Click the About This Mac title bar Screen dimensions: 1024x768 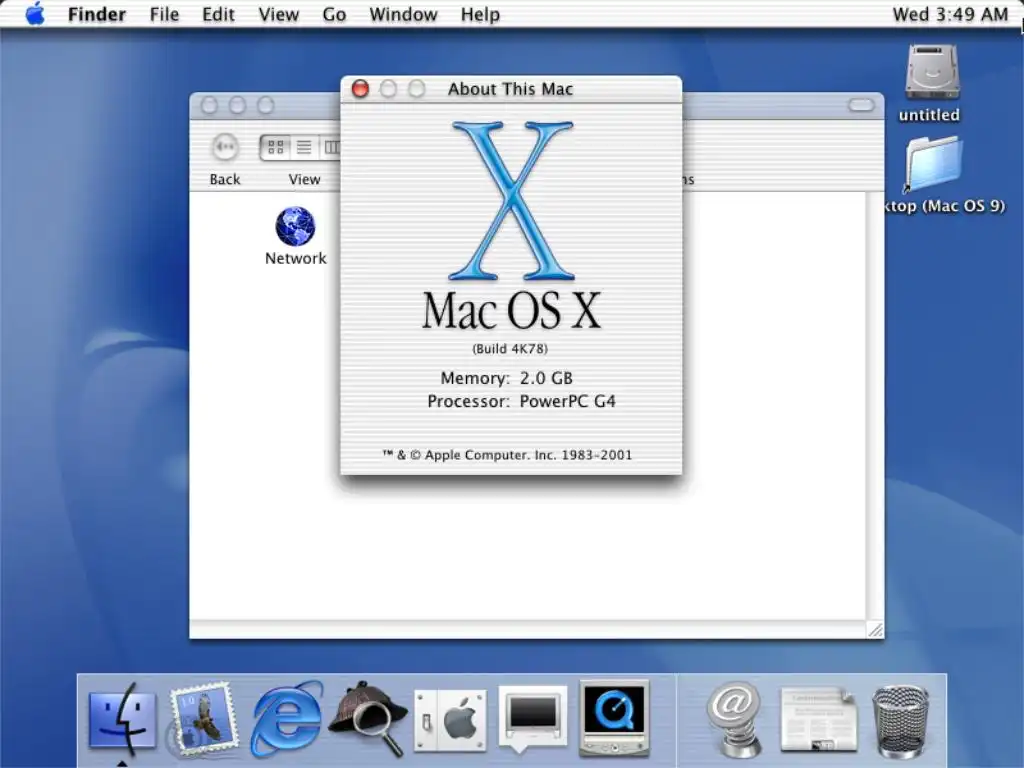click(511, 89)
